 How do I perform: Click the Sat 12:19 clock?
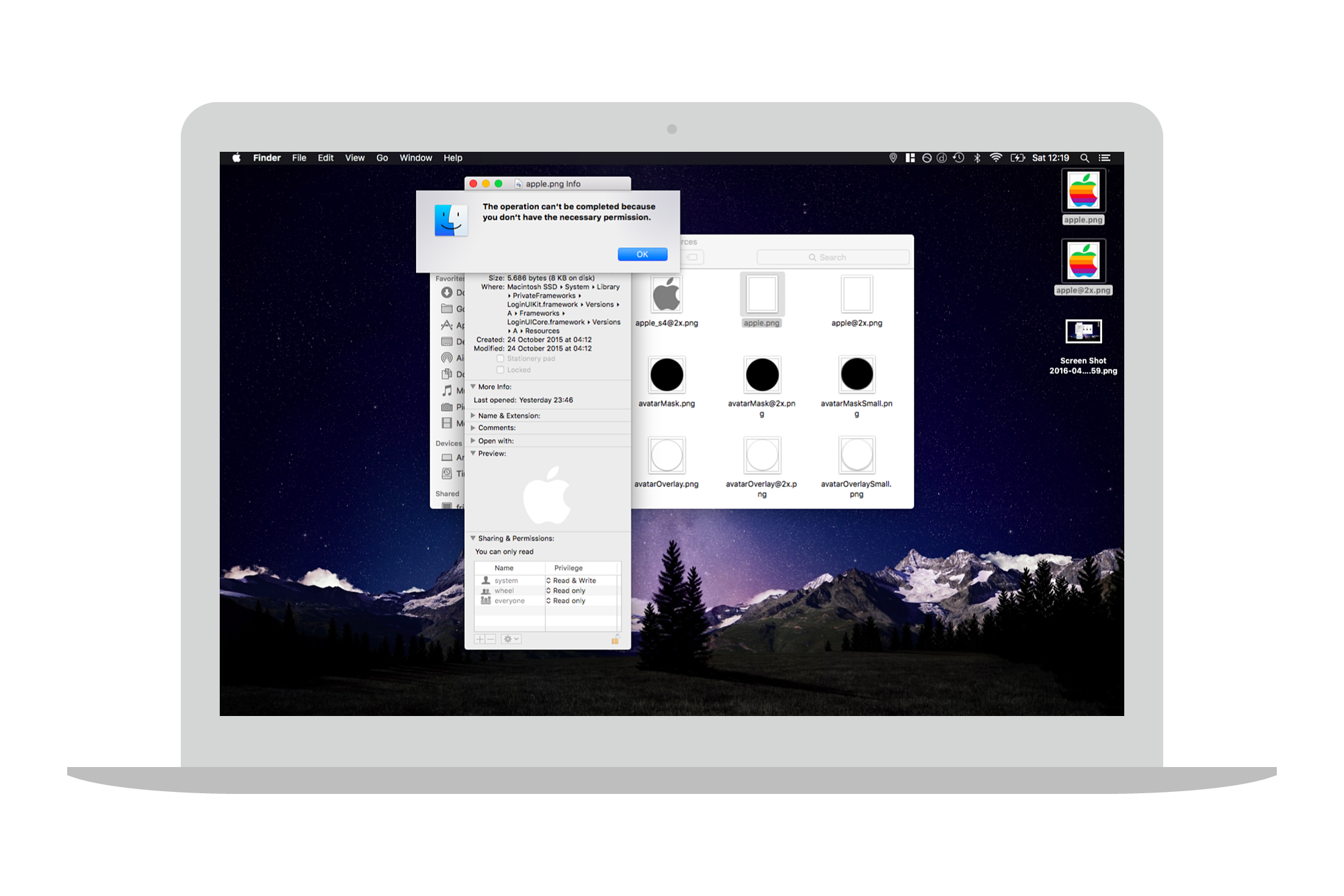(1050, 158)
